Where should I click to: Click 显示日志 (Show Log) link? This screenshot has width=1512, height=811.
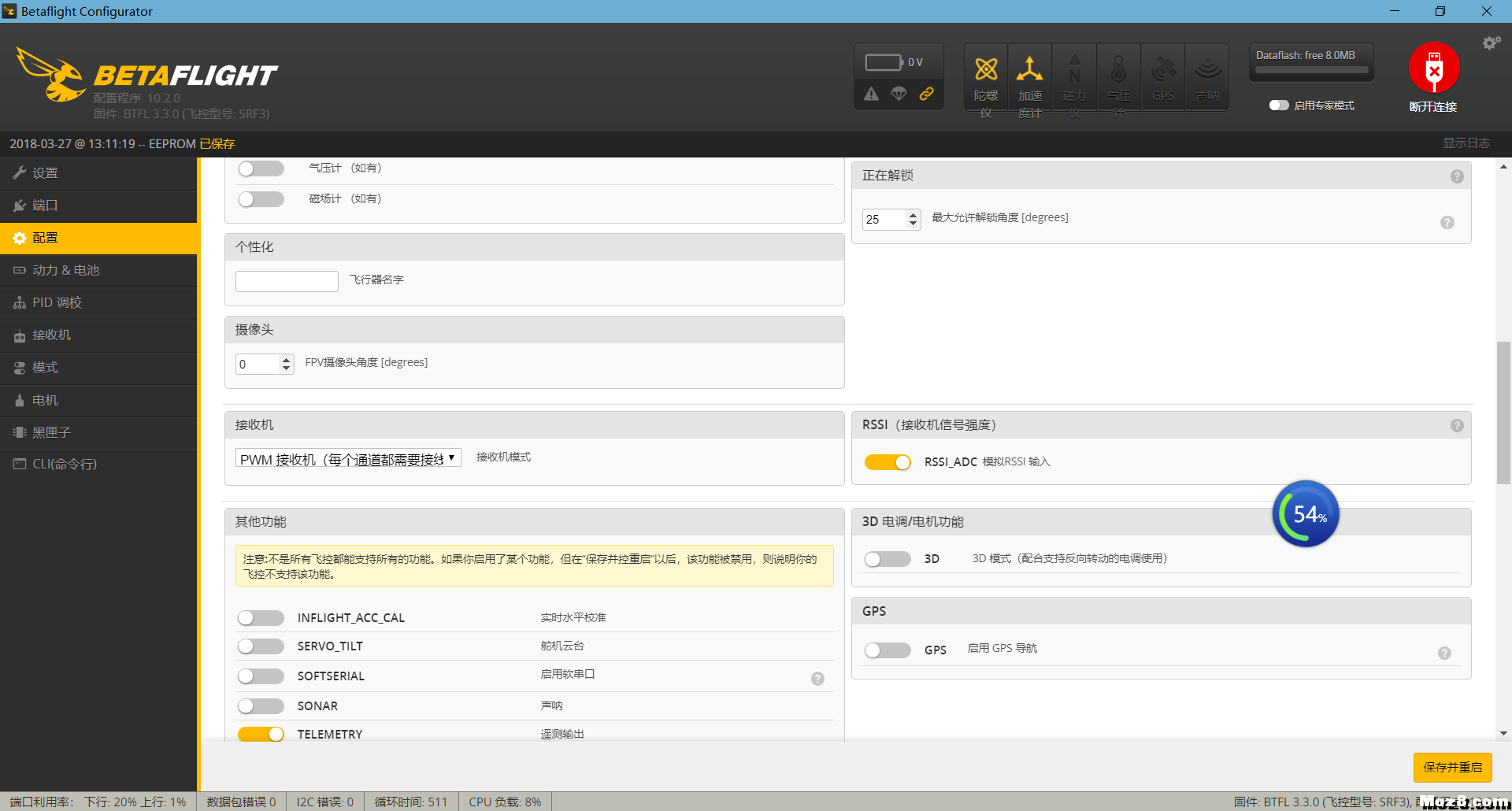tap(1466, 143)
